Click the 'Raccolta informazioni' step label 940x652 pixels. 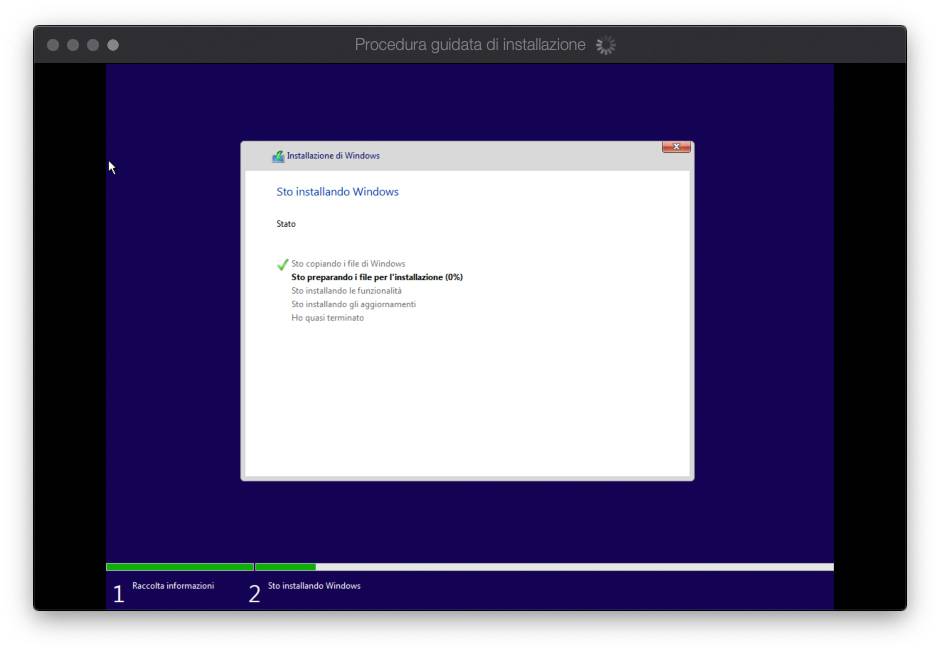pyautogui.click(x=173, y=585)
